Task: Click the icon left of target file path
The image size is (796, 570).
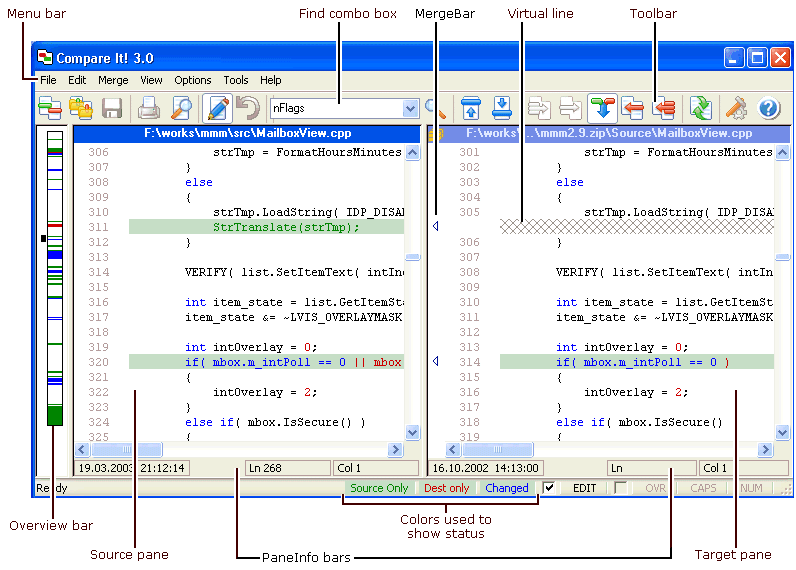Action: pyautogui.click(x=435, y=133)
